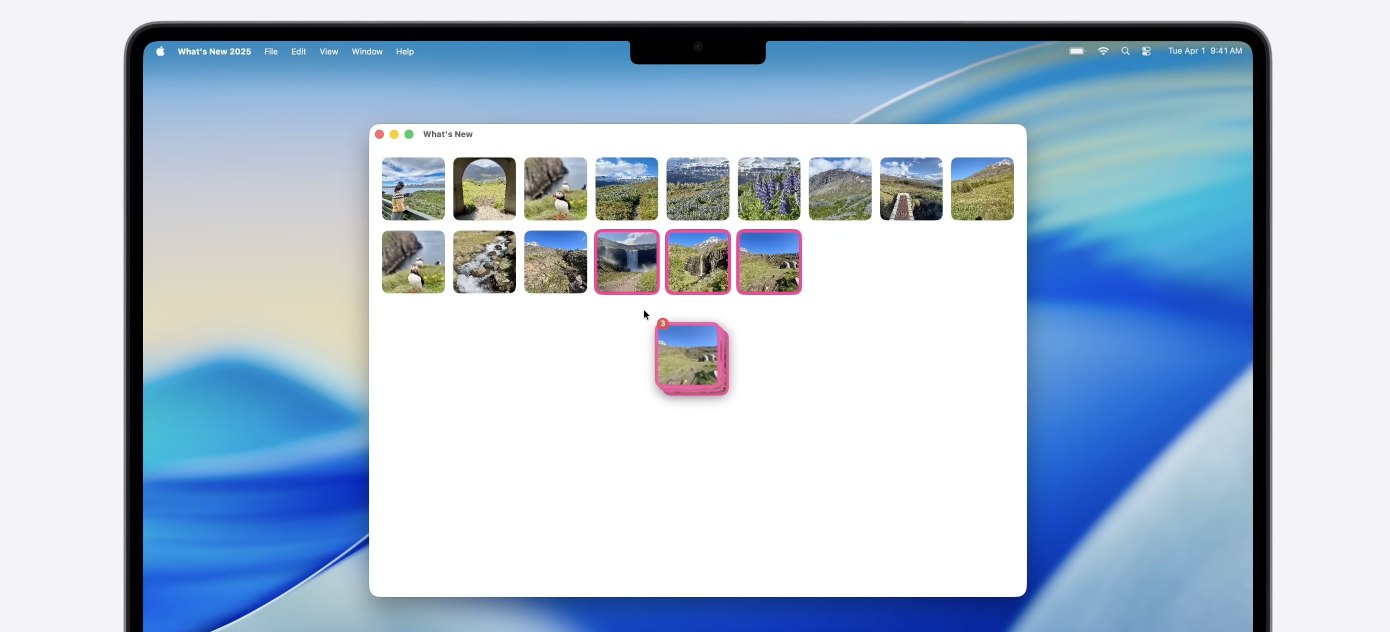Close the What's New window
This screenshot has width=1390, height=632.
coord(379,134)
